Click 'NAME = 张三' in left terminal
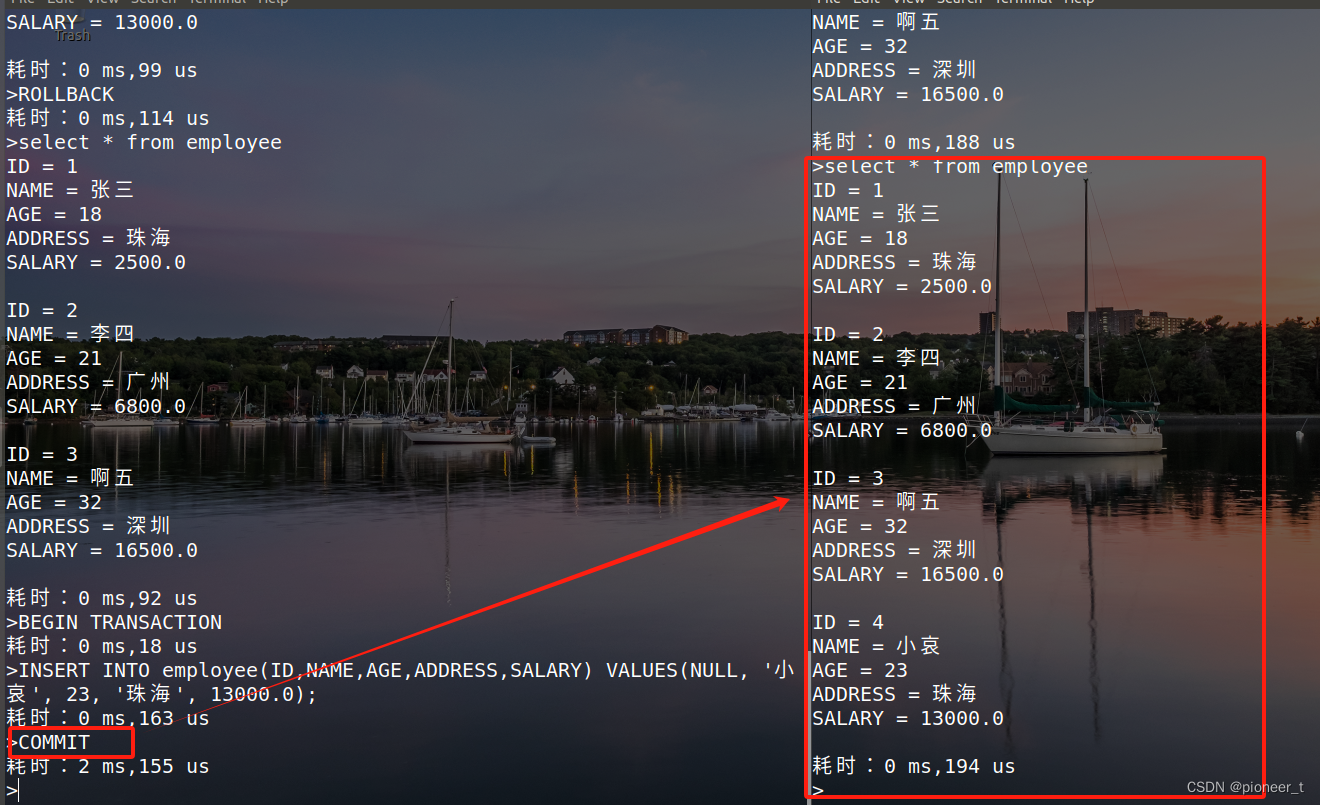The width and height of the screenshot is (1320, 805). 70,191
